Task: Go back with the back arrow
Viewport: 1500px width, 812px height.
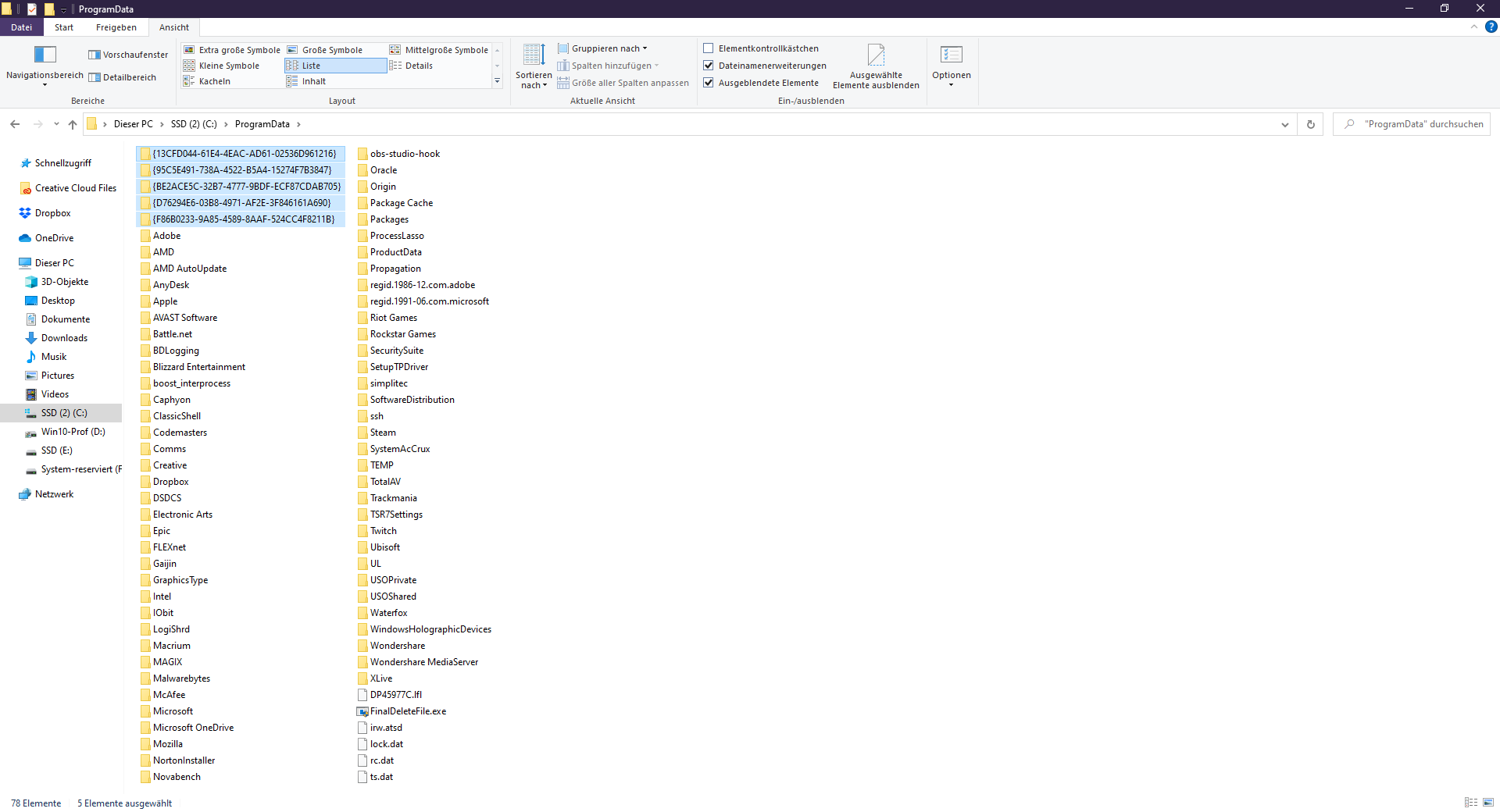Action: tap(15, 124)
